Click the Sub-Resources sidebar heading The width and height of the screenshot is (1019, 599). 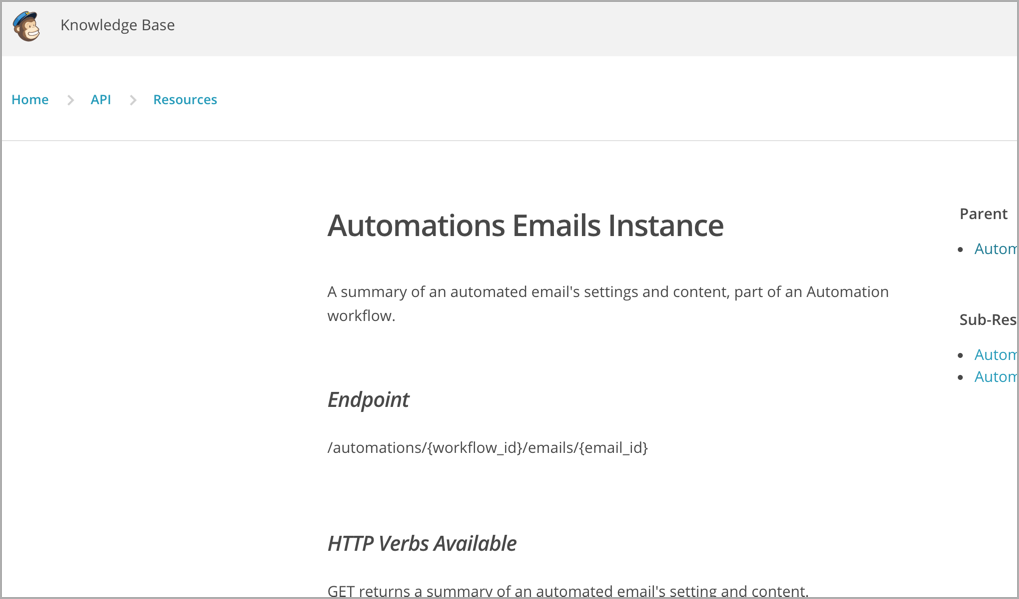pos(987,320)
